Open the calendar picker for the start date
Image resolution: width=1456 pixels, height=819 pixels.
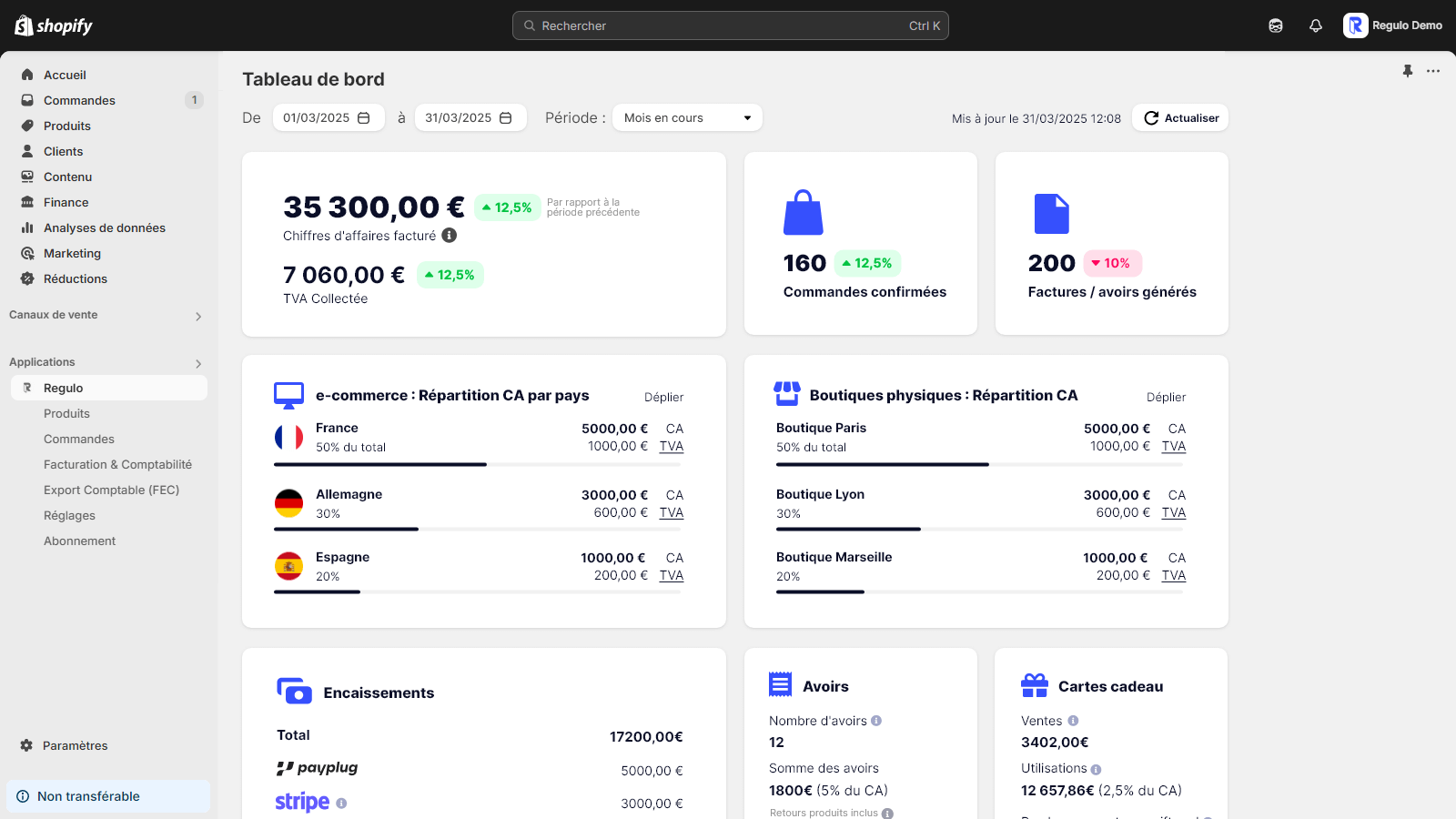pos(364,116)
